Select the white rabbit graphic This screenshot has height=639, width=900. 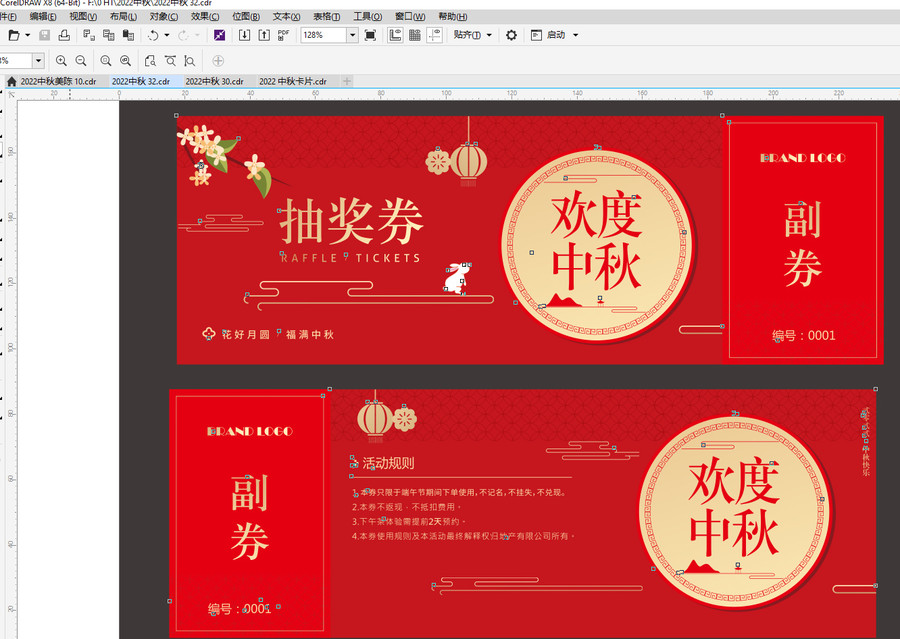456,278
